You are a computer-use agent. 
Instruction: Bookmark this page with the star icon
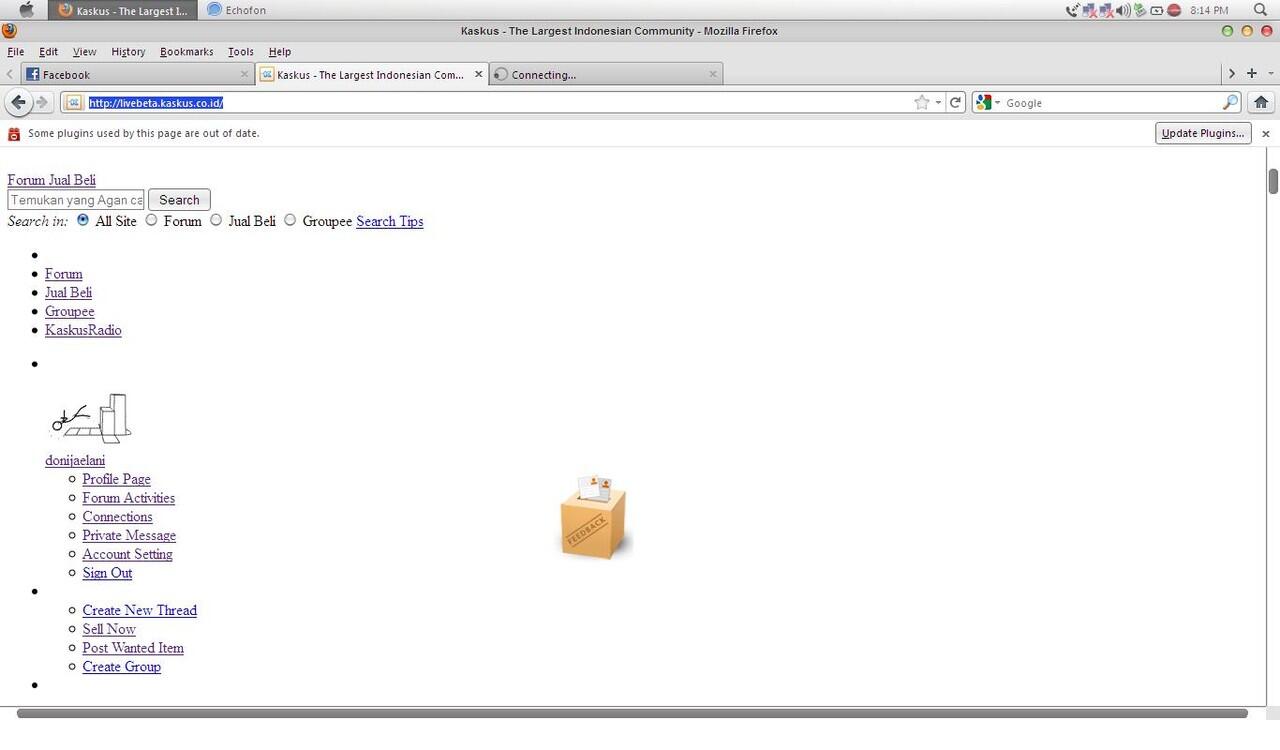pos(921,102)
